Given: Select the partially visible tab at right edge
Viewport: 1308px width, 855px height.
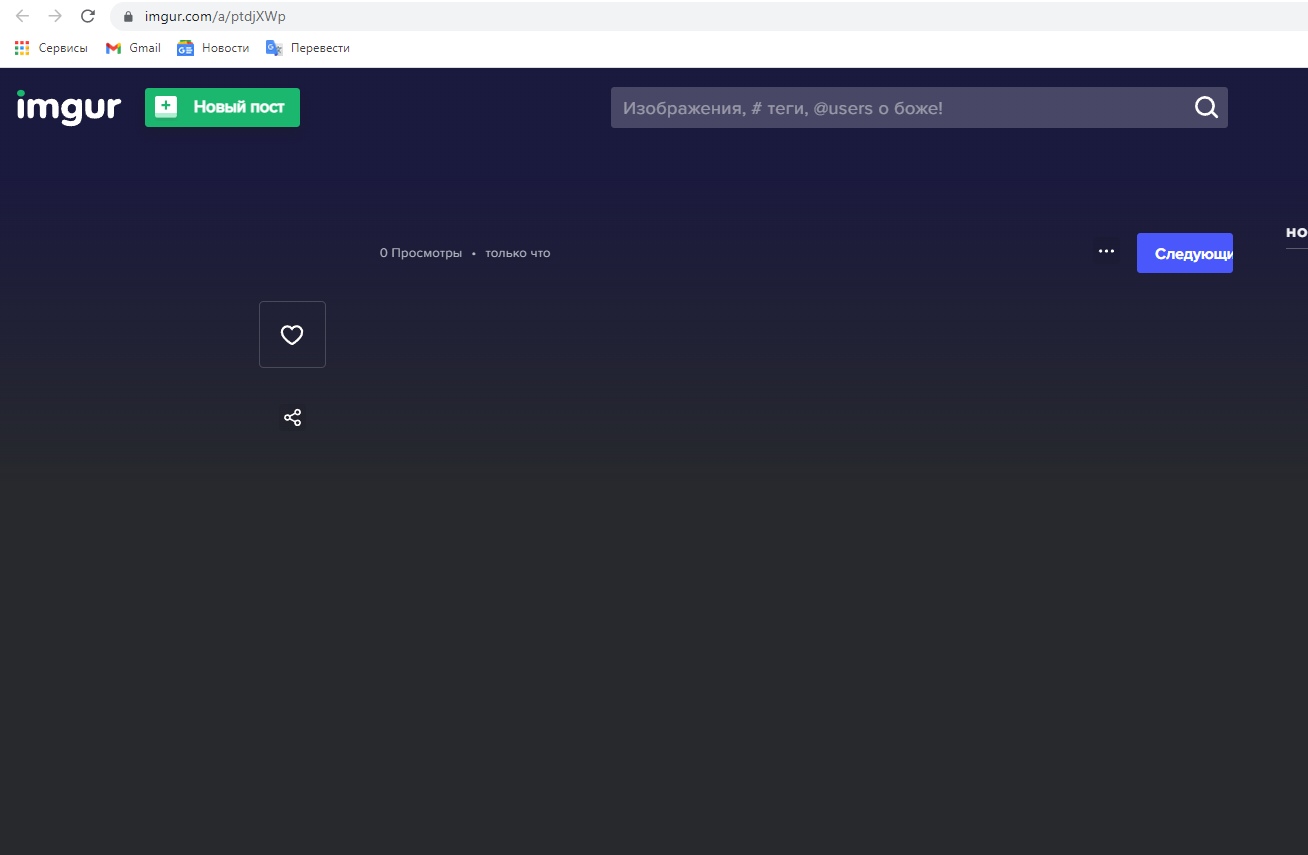Looking at the screenshot, I should pos(1296,232).
